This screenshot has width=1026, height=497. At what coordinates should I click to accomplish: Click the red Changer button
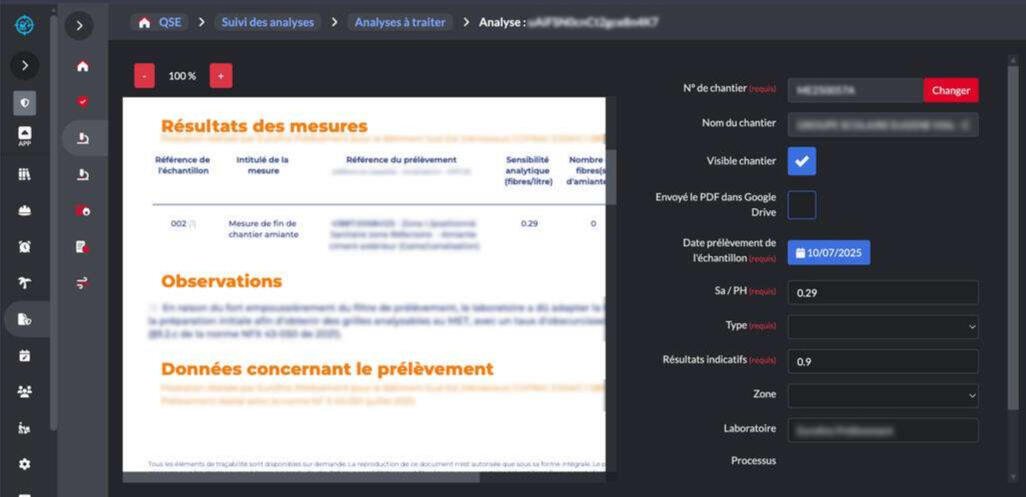[x=950, y=90]
